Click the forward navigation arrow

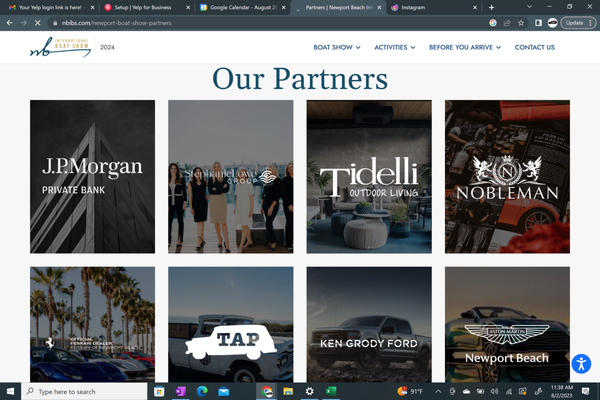24,23
